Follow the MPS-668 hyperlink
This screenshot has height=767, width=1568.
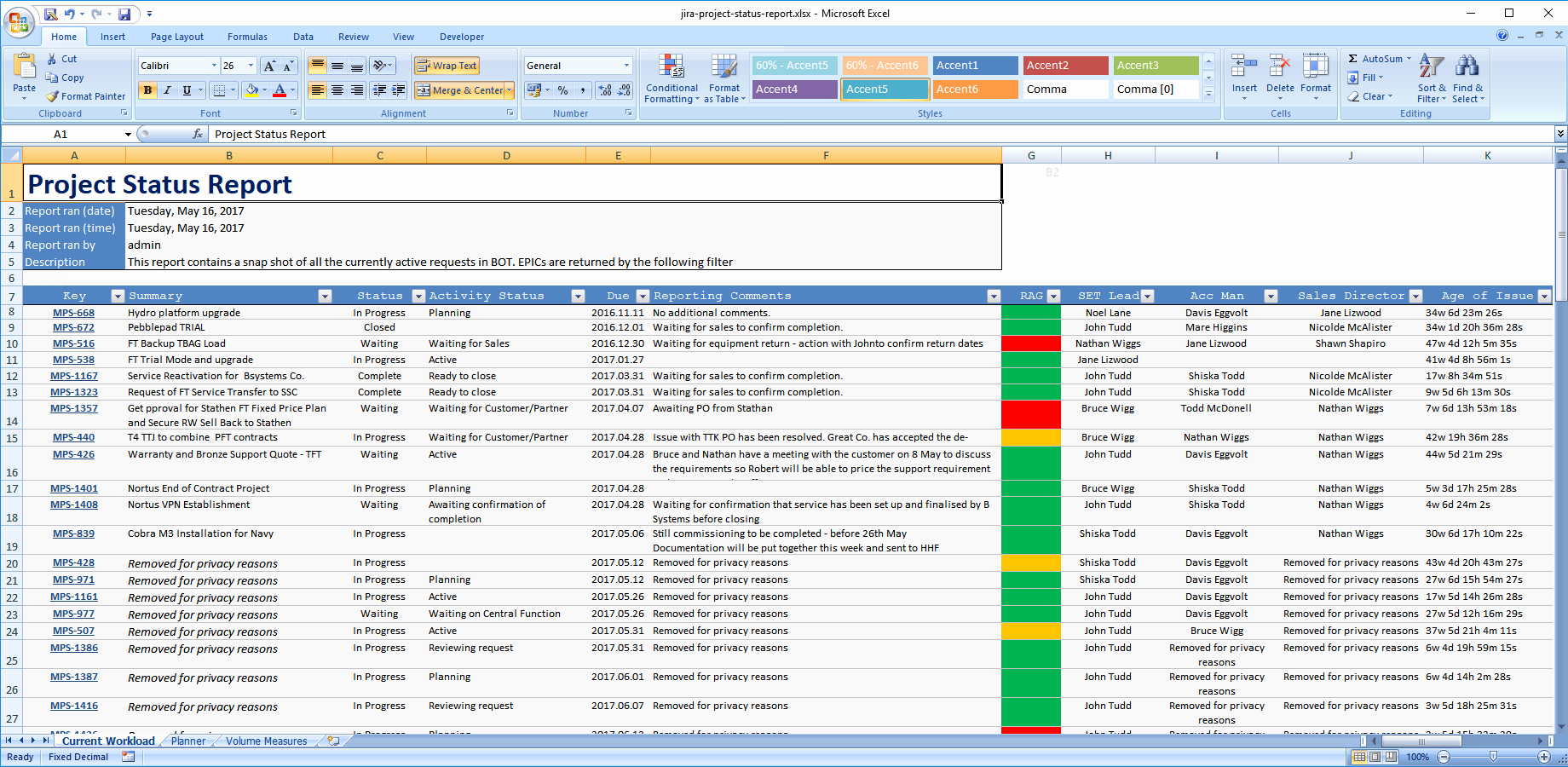click(74, 313)
